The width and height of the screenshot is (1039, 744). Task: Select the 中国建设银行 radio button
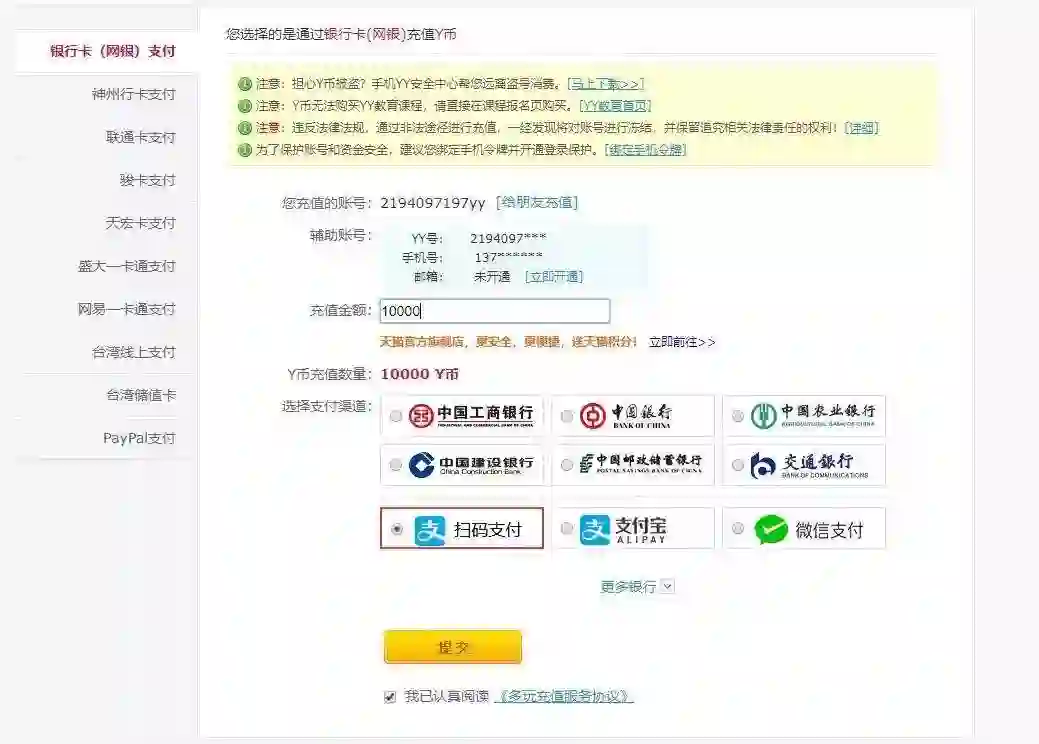396,465
